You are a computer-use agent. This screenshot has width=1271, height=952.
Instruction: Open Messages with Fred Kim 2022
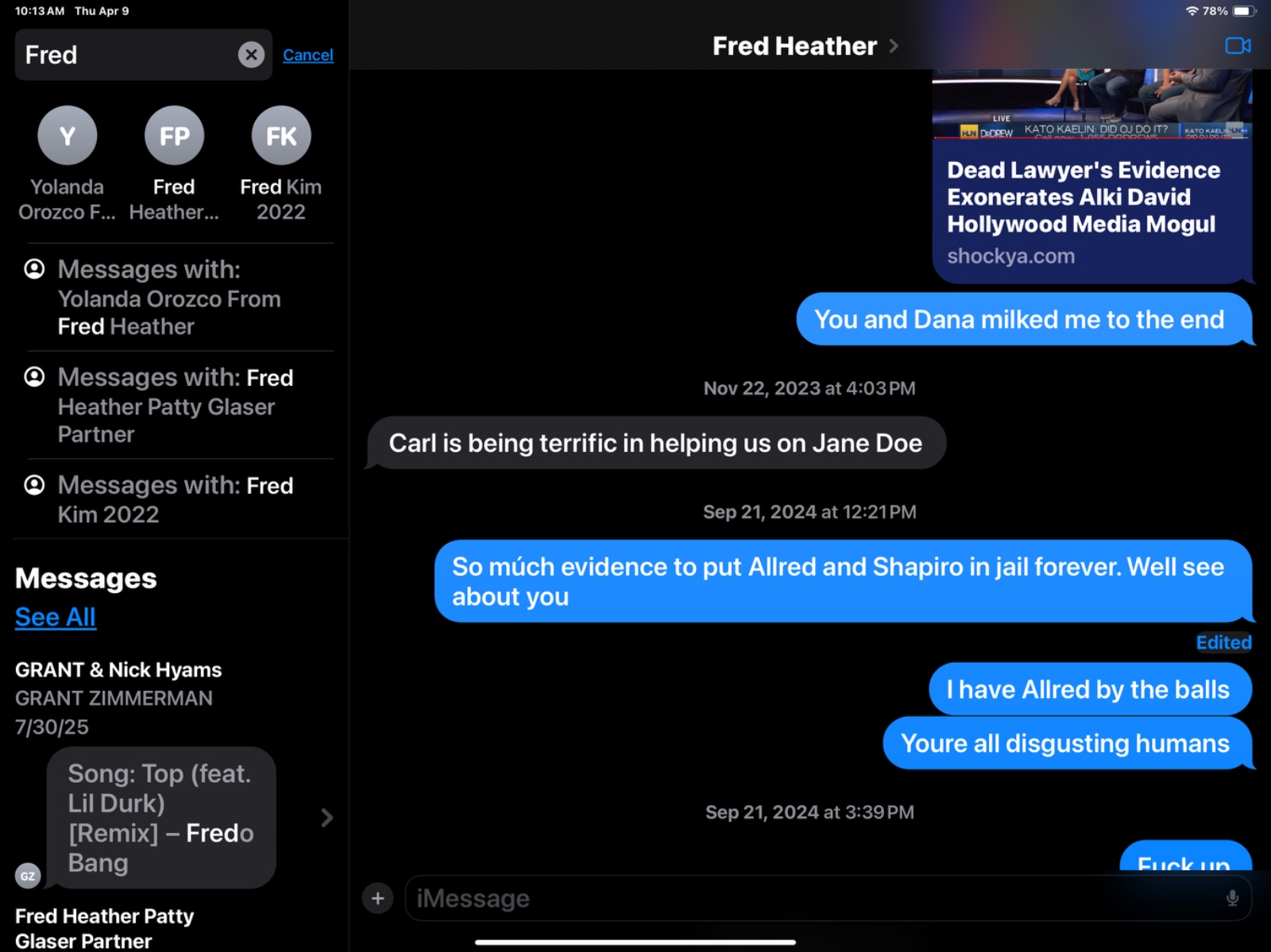(x=180, y=499)
